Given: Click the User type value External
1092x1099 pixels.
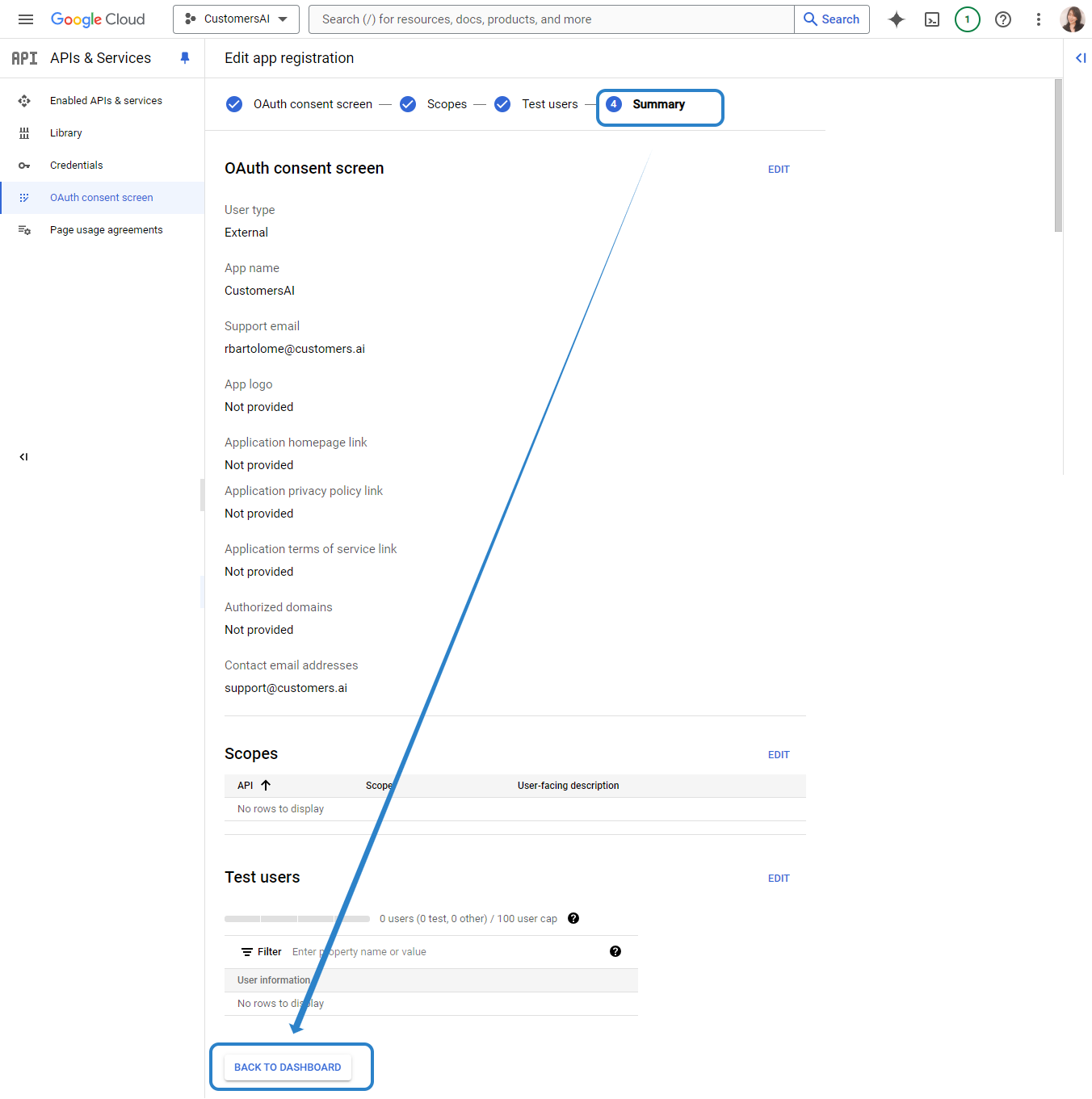Looking at the screenshot, I should [x=246, y=233].
